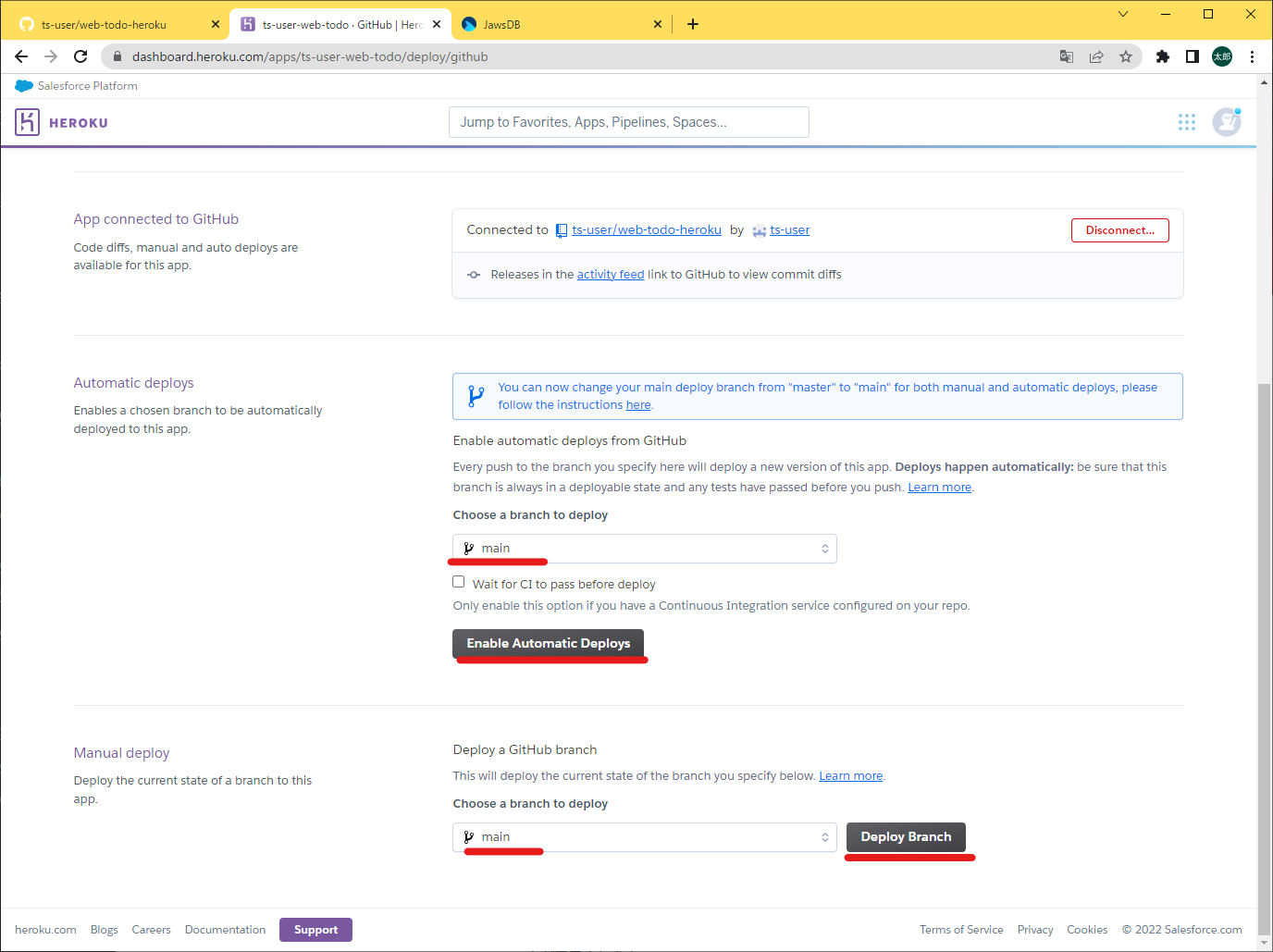
Task: Click the browser address bar URL
Action: click(x=310, y=56)
